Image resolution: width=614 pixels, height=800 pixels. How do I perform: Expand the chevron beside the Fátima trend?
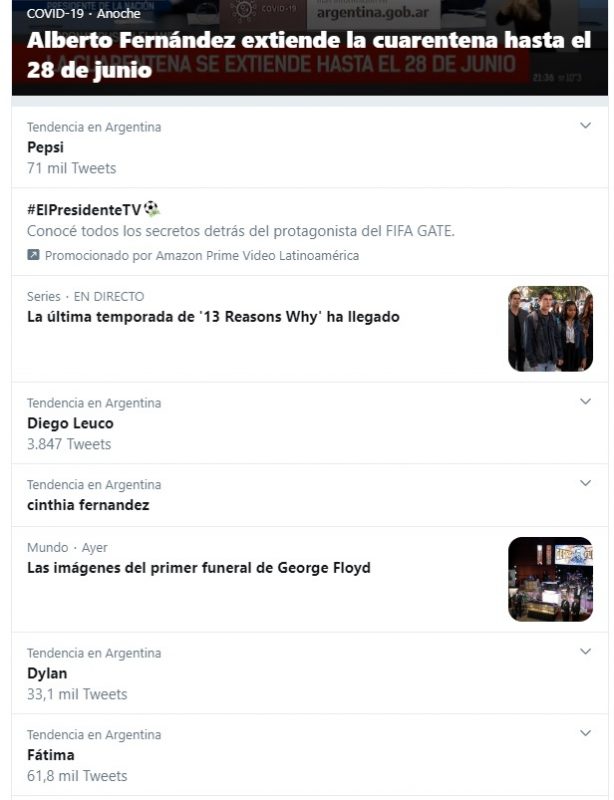point(585,734)
